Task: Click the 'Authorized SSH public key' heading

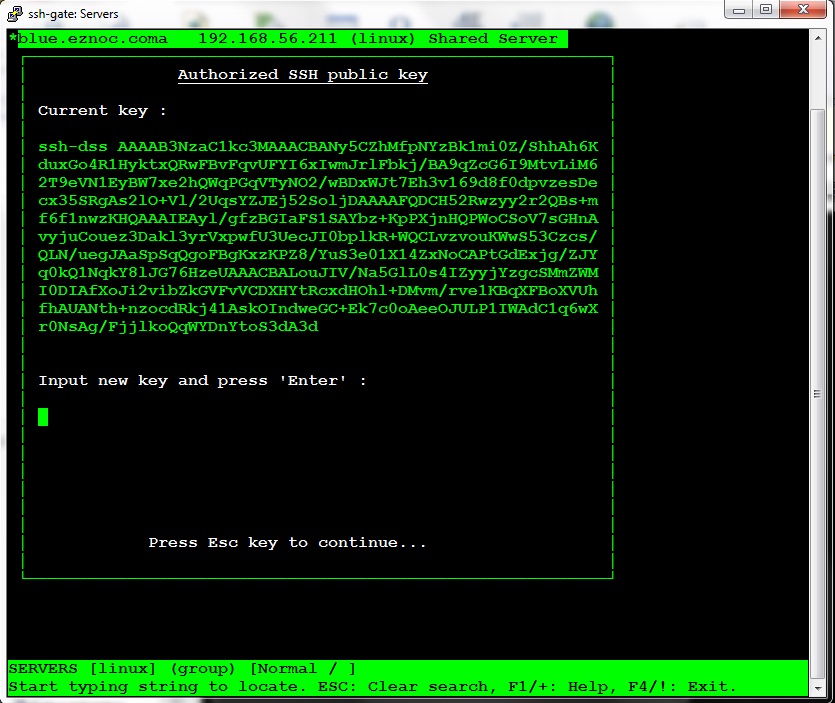Action: pos(302,74)
